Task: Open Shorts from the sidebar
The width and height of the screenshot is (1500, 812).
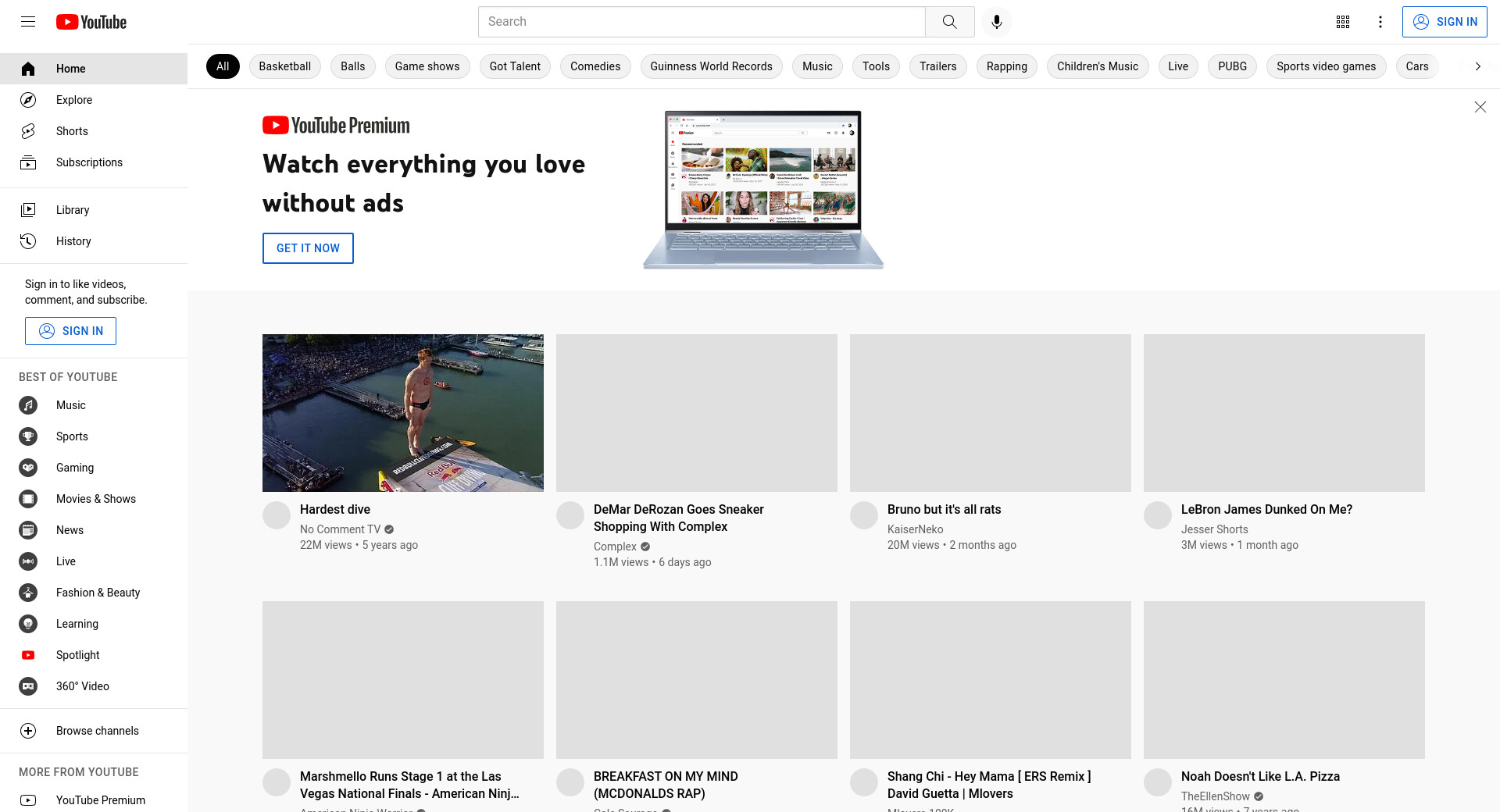Action: (x=94, y=131)
